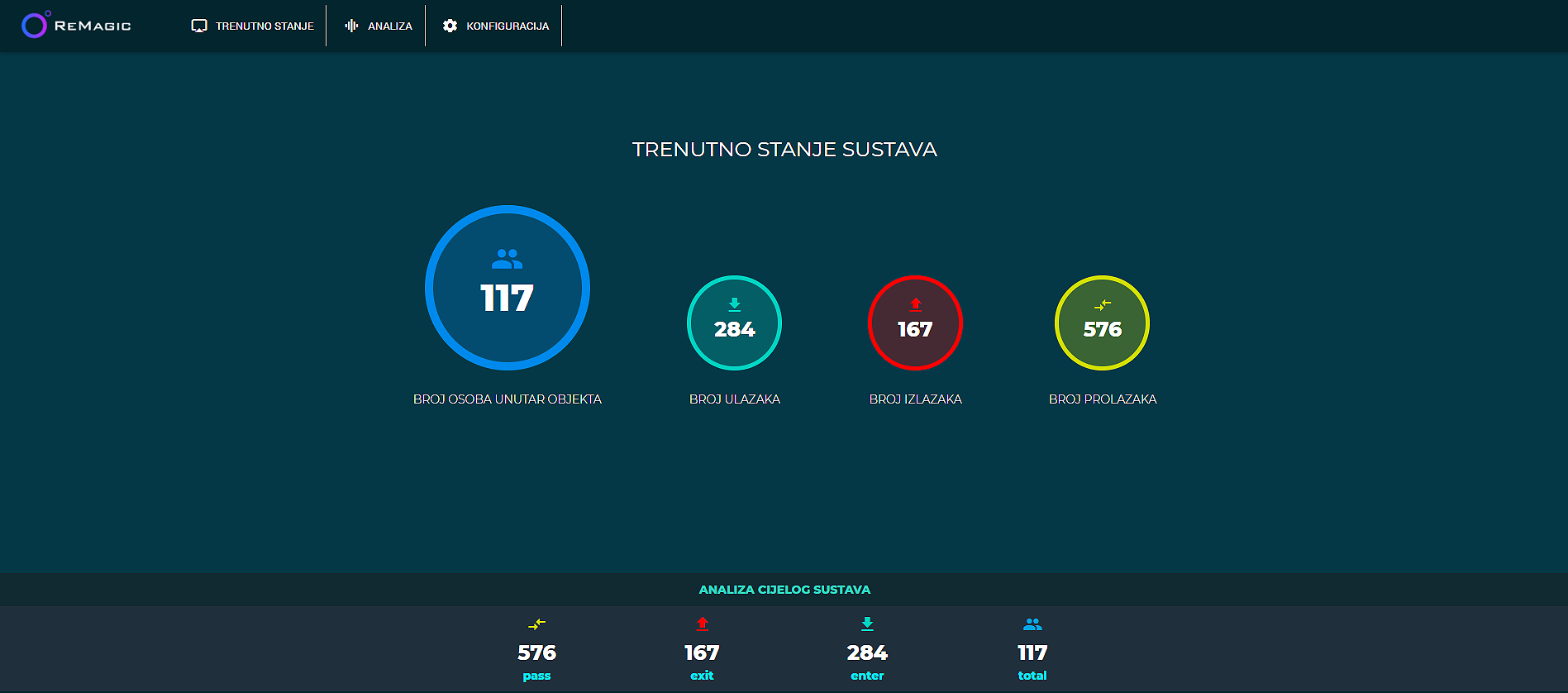Image resolution: width=1568 pixels, height=693 pixels.
Task: Click the people icon in blue circle
Action: (x=507, y=260)
